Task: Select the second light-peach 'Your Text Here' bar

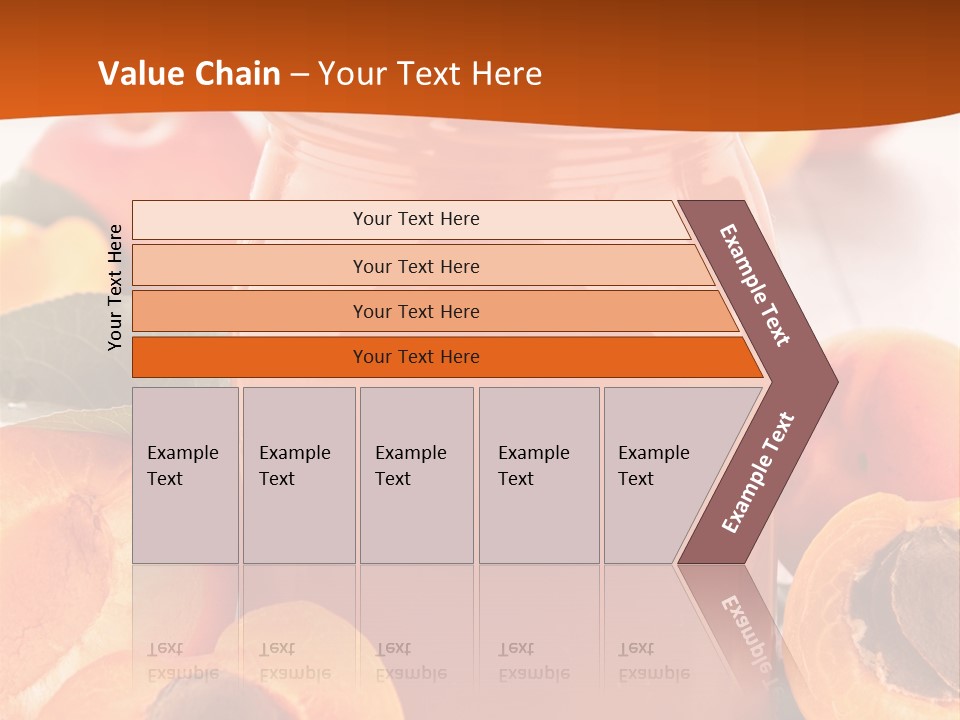Action: pos(415,266)
